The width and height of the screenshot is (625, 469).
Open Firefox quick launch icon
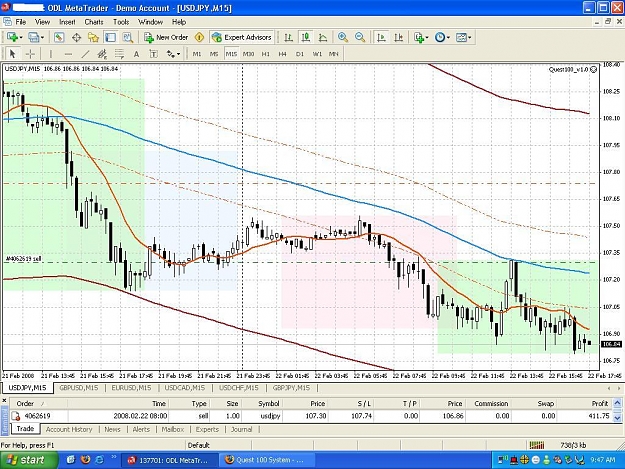click(85, 460)
